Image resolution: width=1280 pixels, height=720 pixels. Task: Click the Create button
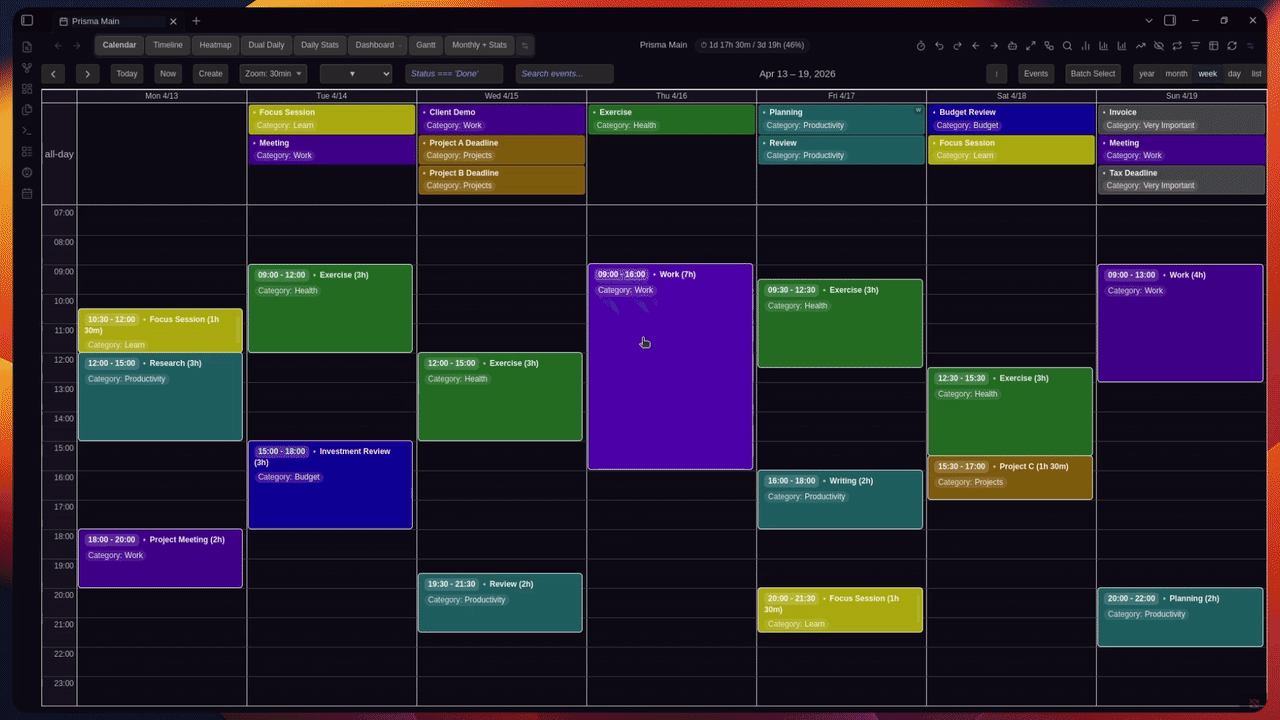(210, 74)
